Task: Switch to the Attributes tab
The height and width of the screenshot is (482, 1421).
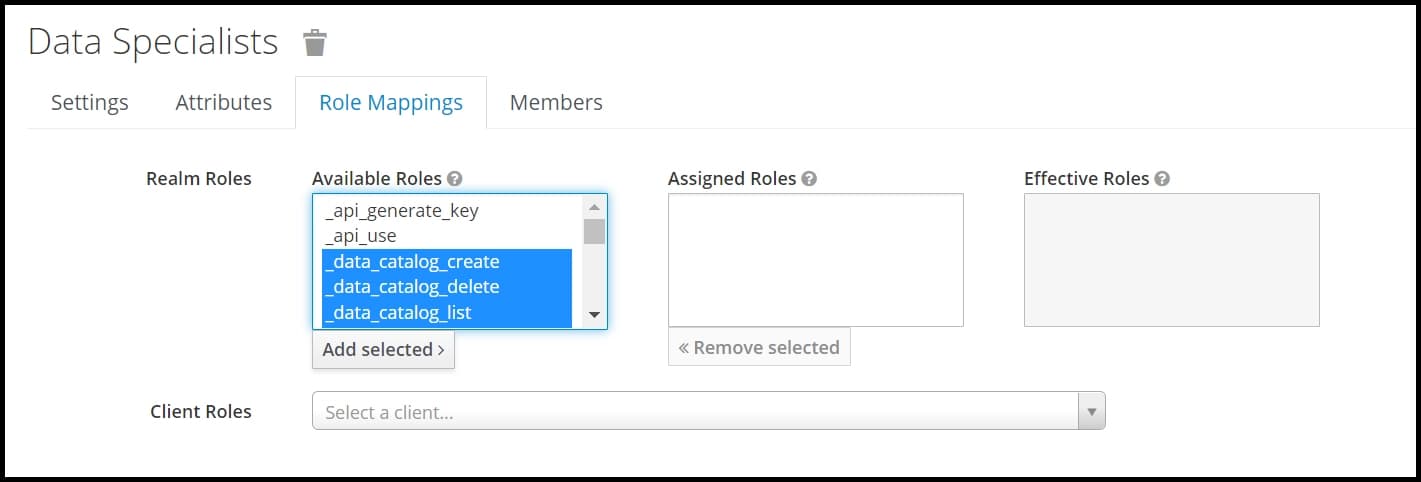Action: [224, 102]
